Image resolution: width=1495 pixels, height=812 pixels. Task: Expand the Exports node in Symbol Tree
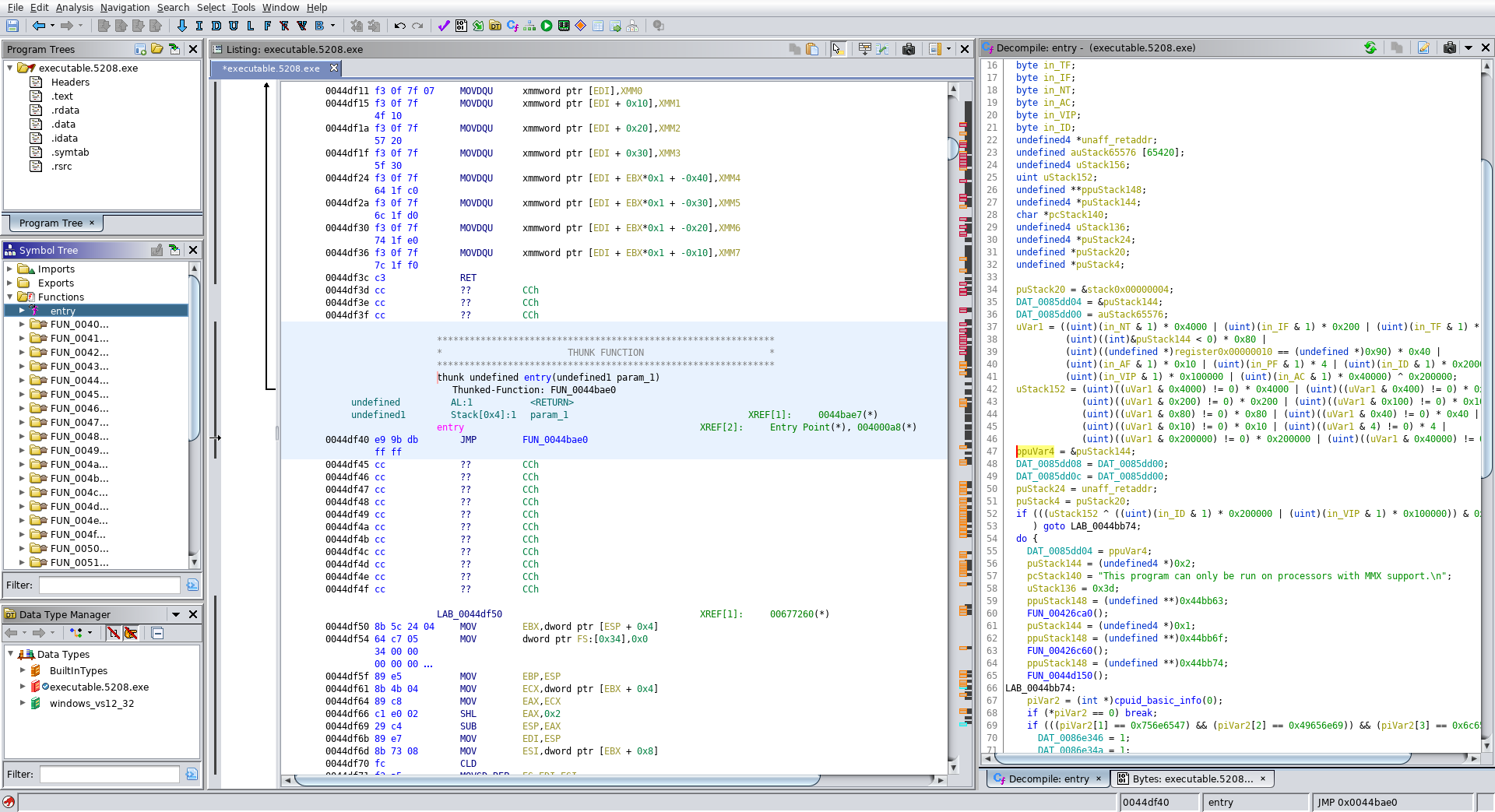10,283
